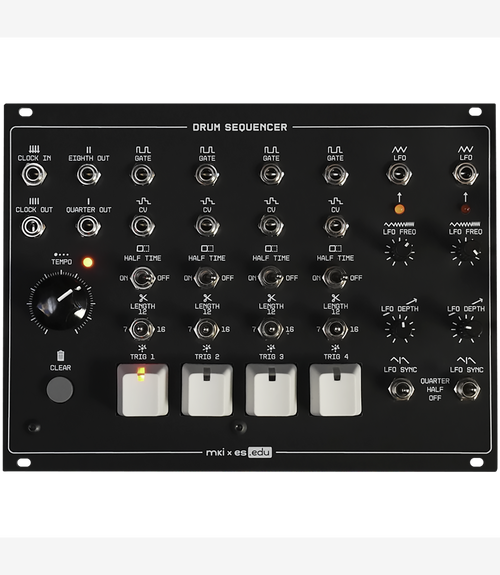Click the LFO jack above the bright orange LED
Screen dimensions: 500x575
[x=399, y=174]
